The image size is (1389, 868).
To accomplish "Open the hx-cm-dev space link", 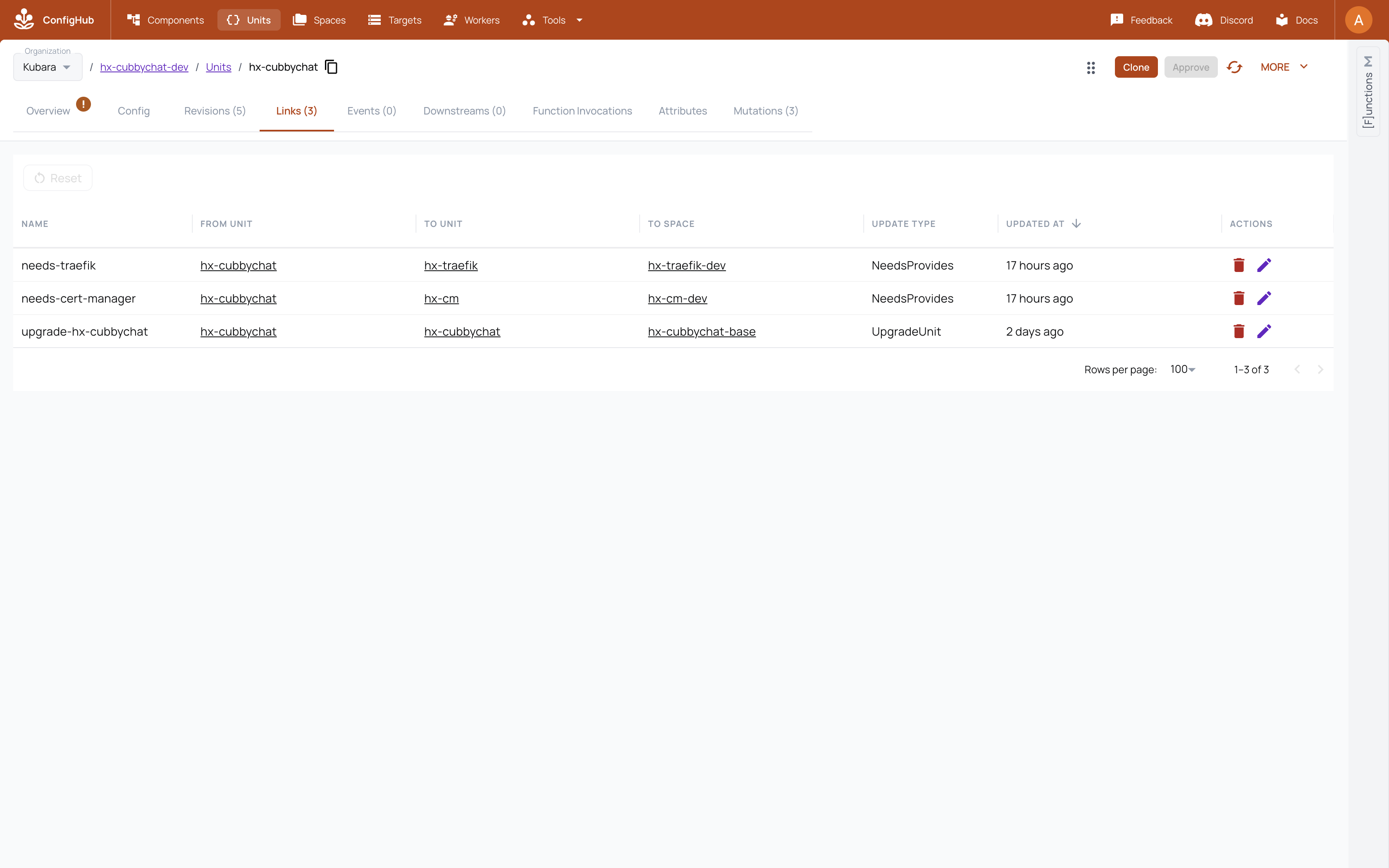I will (677, 298).
